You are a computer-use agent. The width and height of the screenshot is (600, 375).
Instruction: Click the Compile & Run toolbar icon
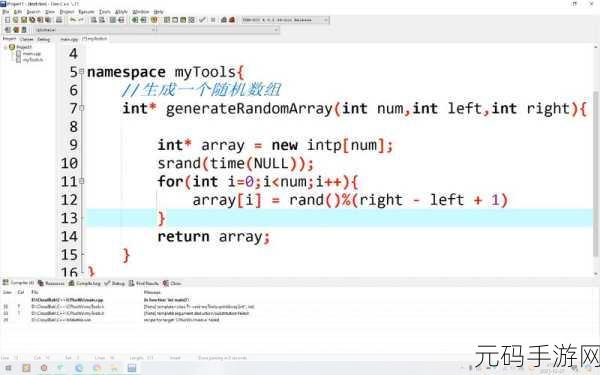[x=183, y=20]
